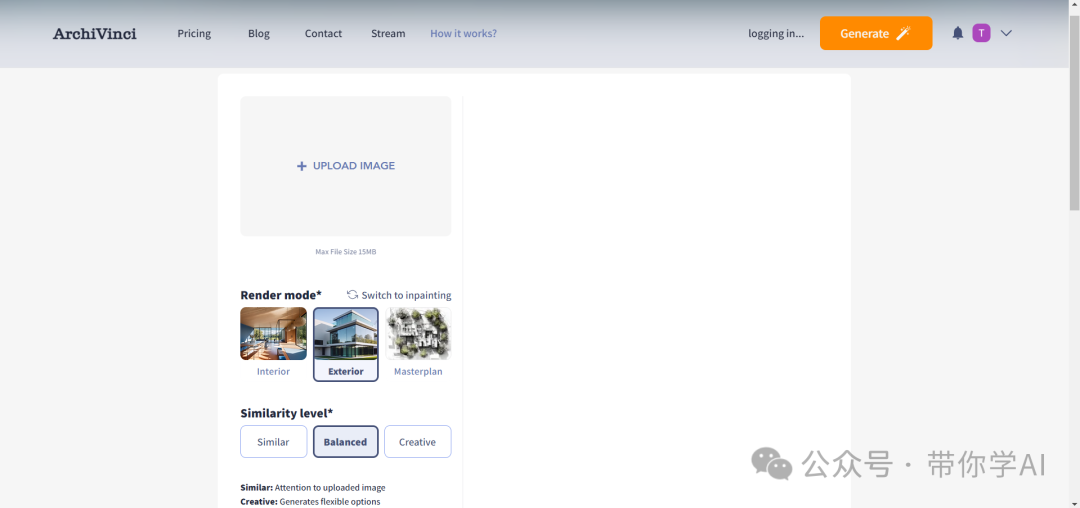Screen dimensions: 1080x508
Task: Click the notification bell icon
Action: coord(957,33)
